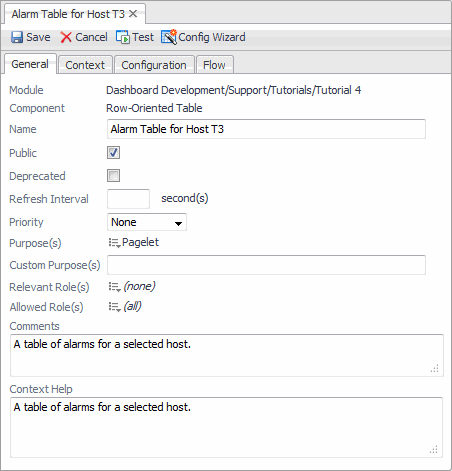Switch to the Configuration tab
The image size is (452, 471).
point(154,65)
